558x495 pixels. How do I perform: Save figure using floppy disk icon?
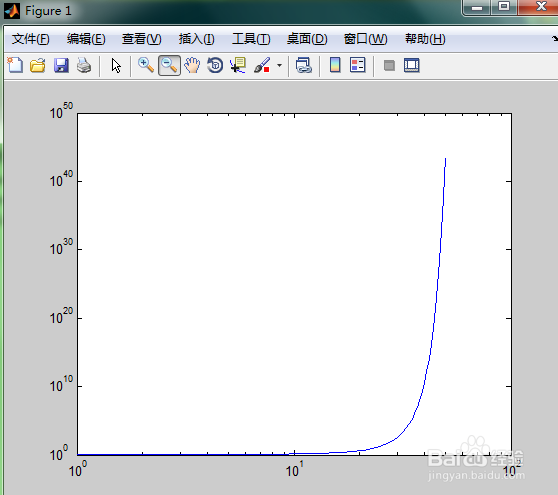pos(61,65)
